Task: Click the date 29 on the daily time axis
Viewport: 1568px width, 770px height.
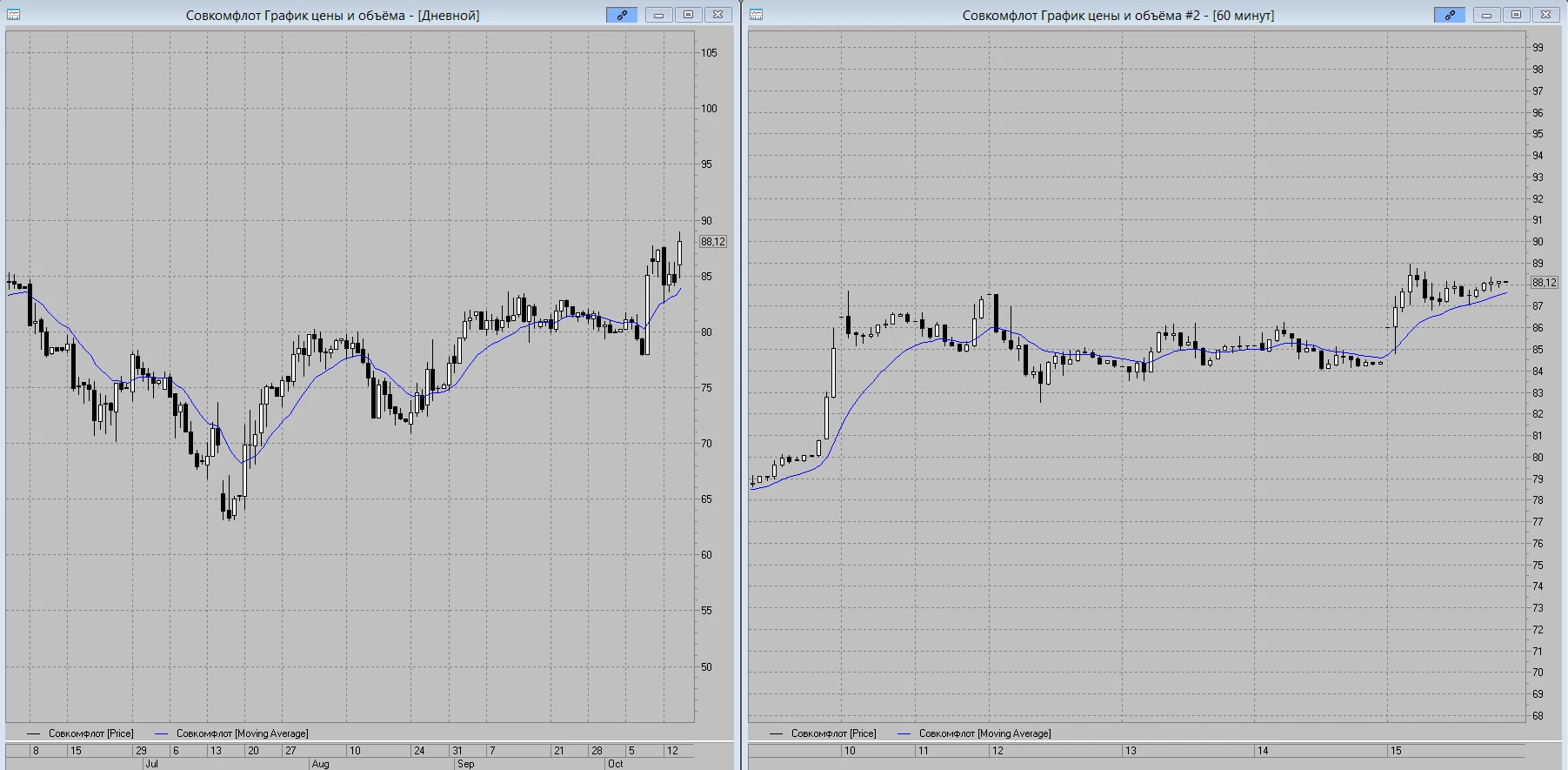Action: (141, 751)
